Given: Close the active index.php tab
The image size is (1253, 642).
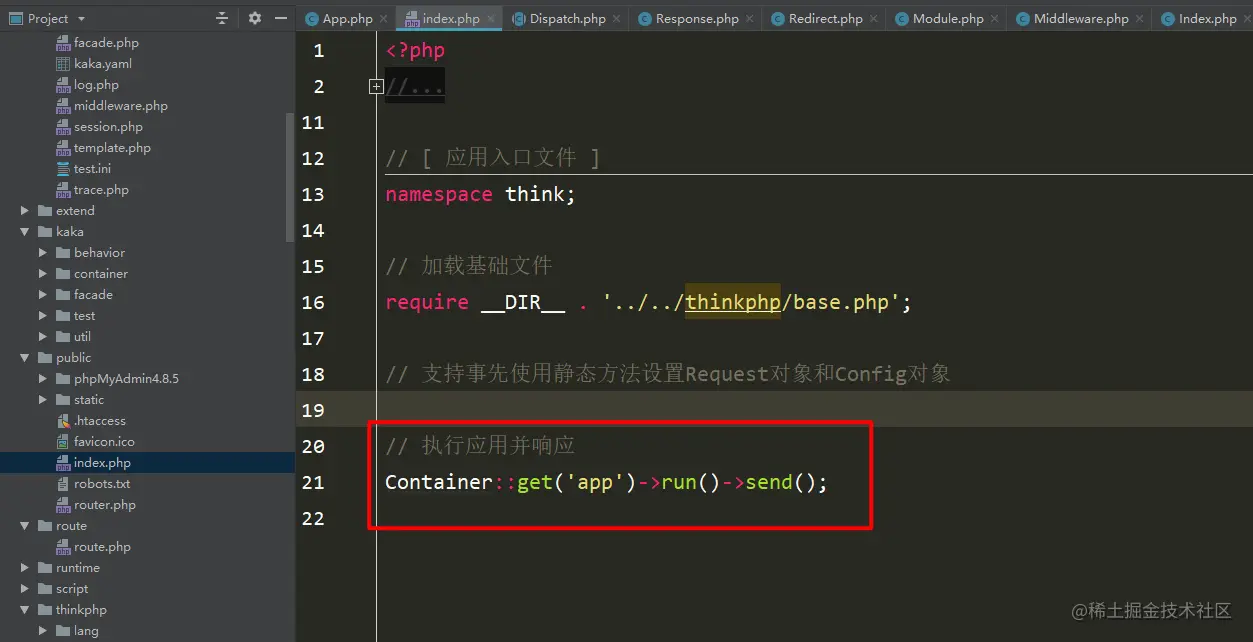Looking at the screenshot, I should click(492, 19).
